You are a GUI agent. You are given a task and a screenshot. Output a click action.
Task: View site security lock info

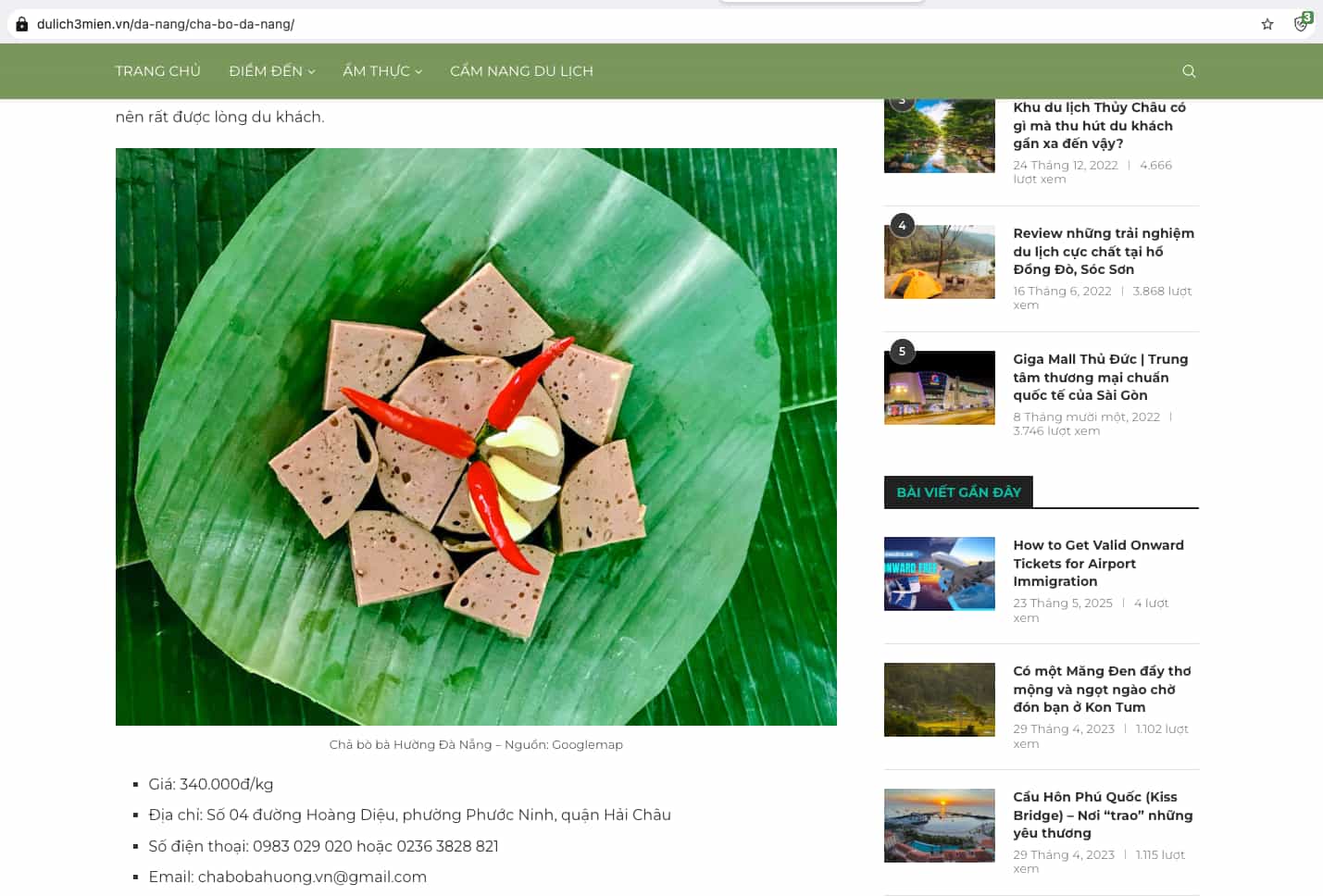pyautogui.click(x=22, y=24)
